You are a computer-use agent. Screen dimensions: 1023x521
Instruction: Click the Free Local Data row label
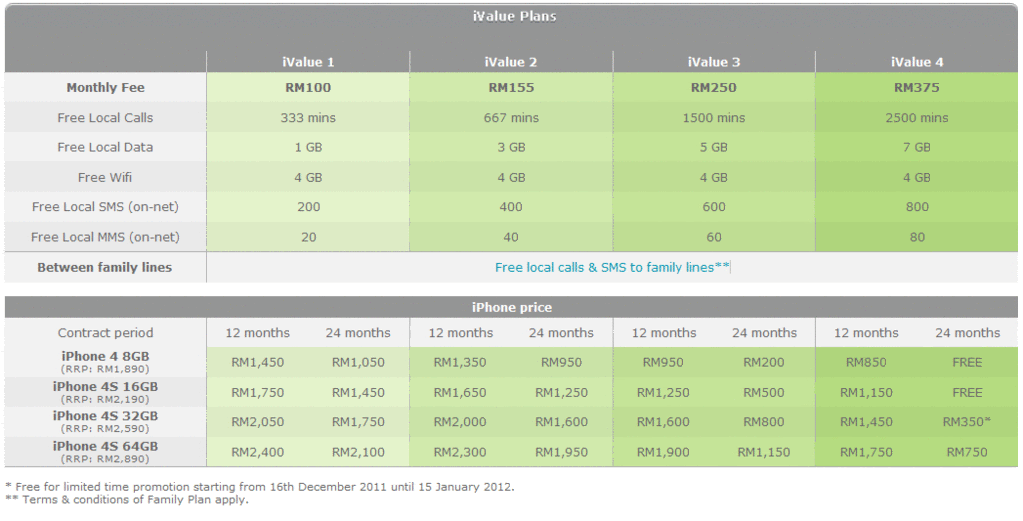tap(105, 147)
